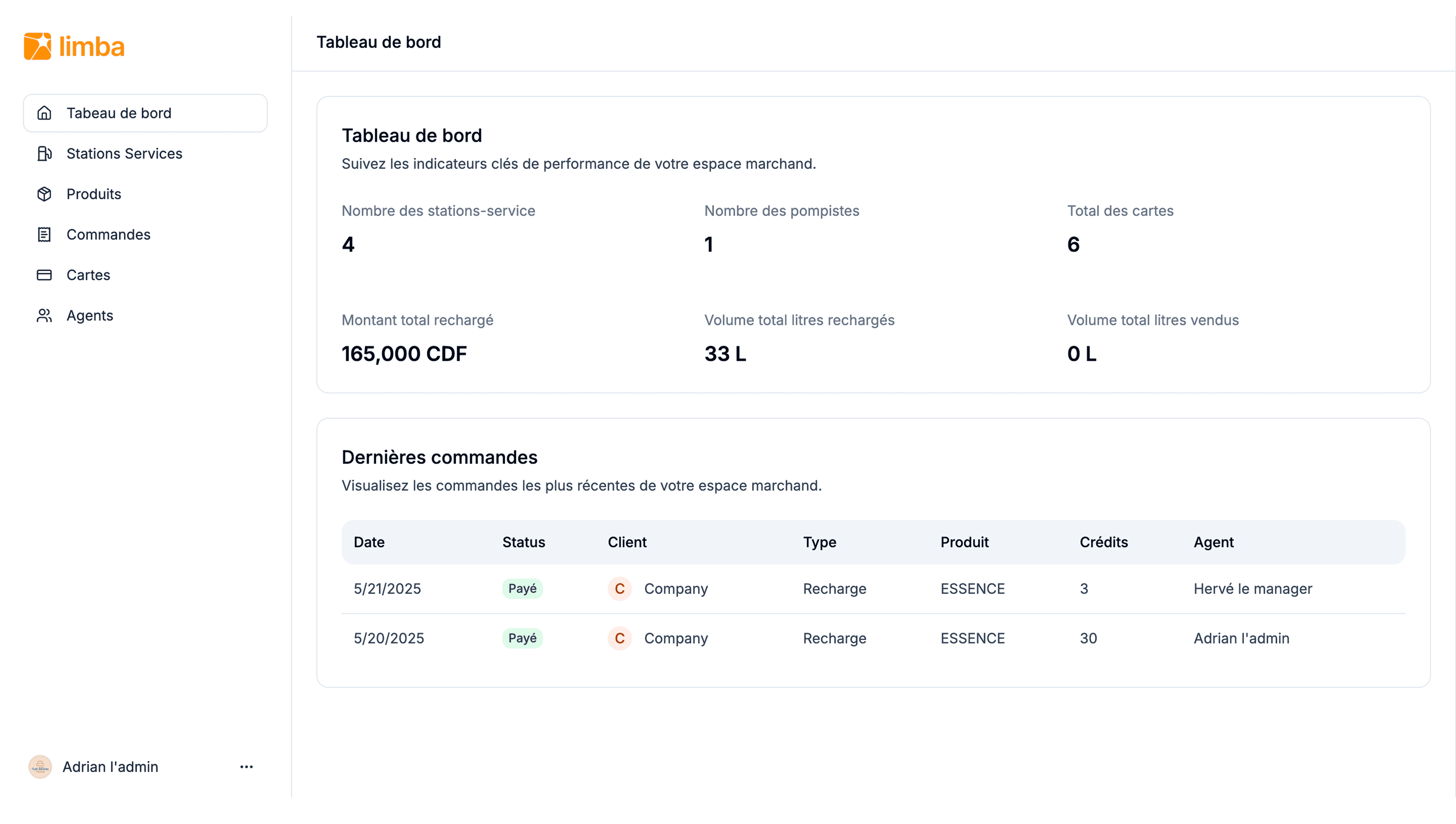The width and height of the screenshot is (1456, 824).
Task: Open Stations Services menu item
Action: (x=124, y=153)
